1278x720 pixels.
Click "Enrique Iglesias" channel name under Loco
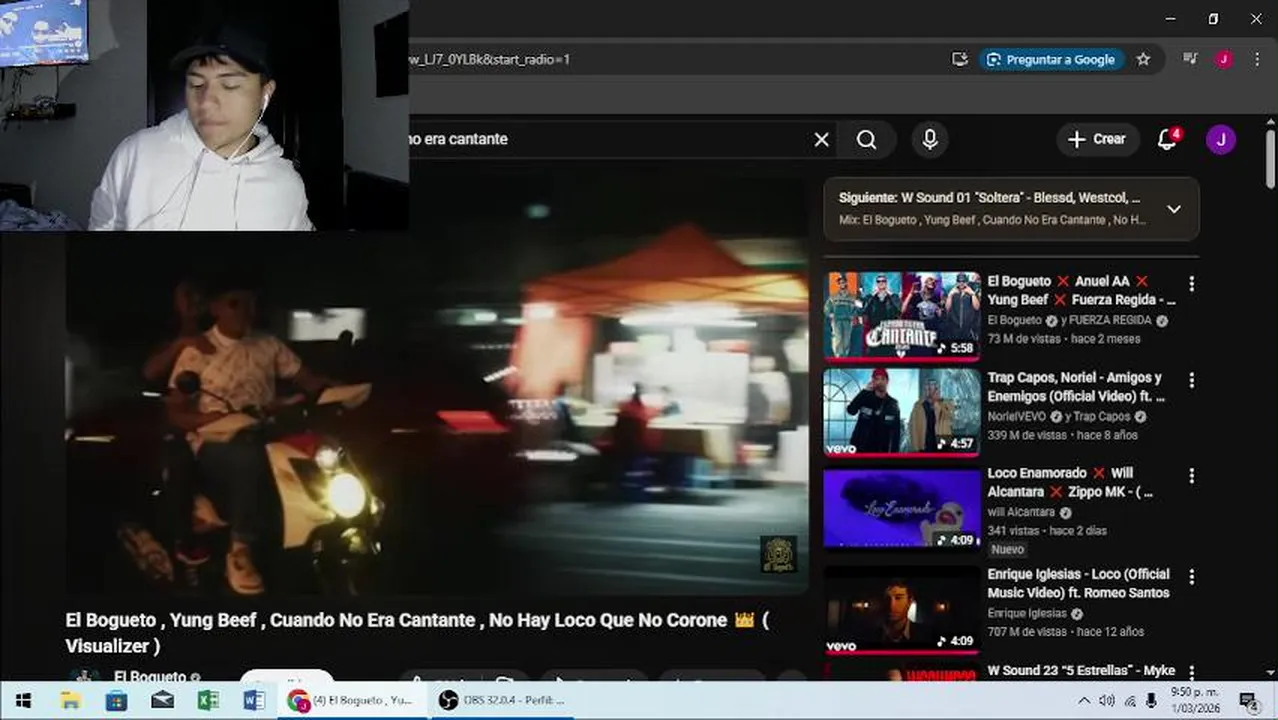(1027, 614)
